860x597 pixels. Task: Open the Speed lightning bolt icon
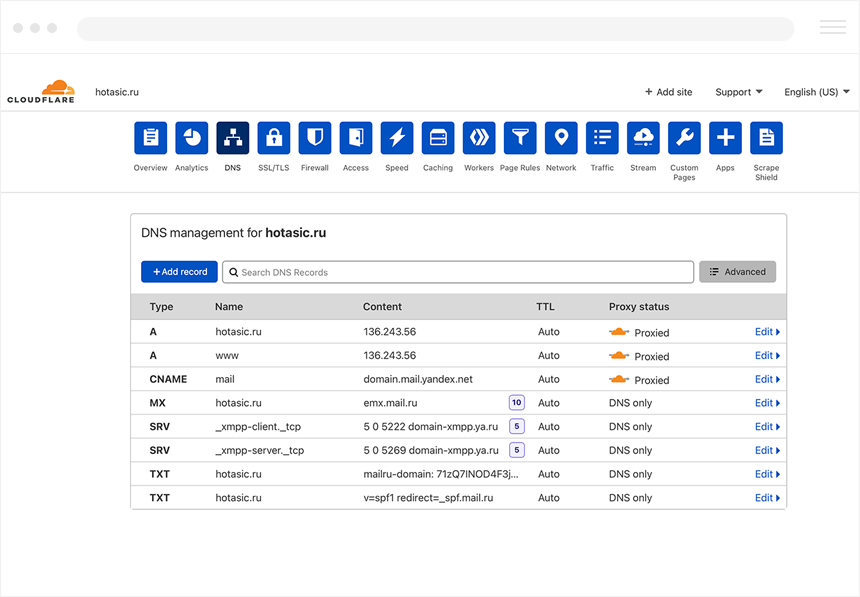click(397, 138)
